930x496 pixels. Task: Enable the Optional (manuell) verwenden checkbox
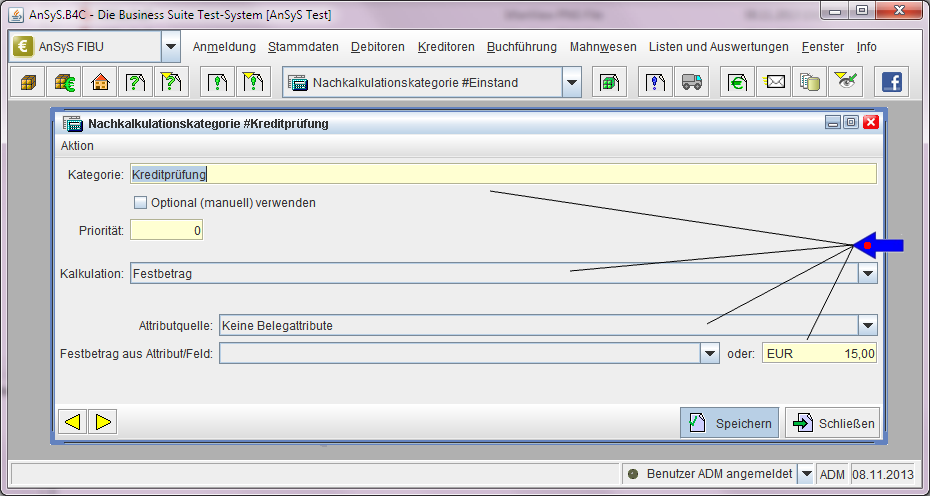tap(140, 203)
